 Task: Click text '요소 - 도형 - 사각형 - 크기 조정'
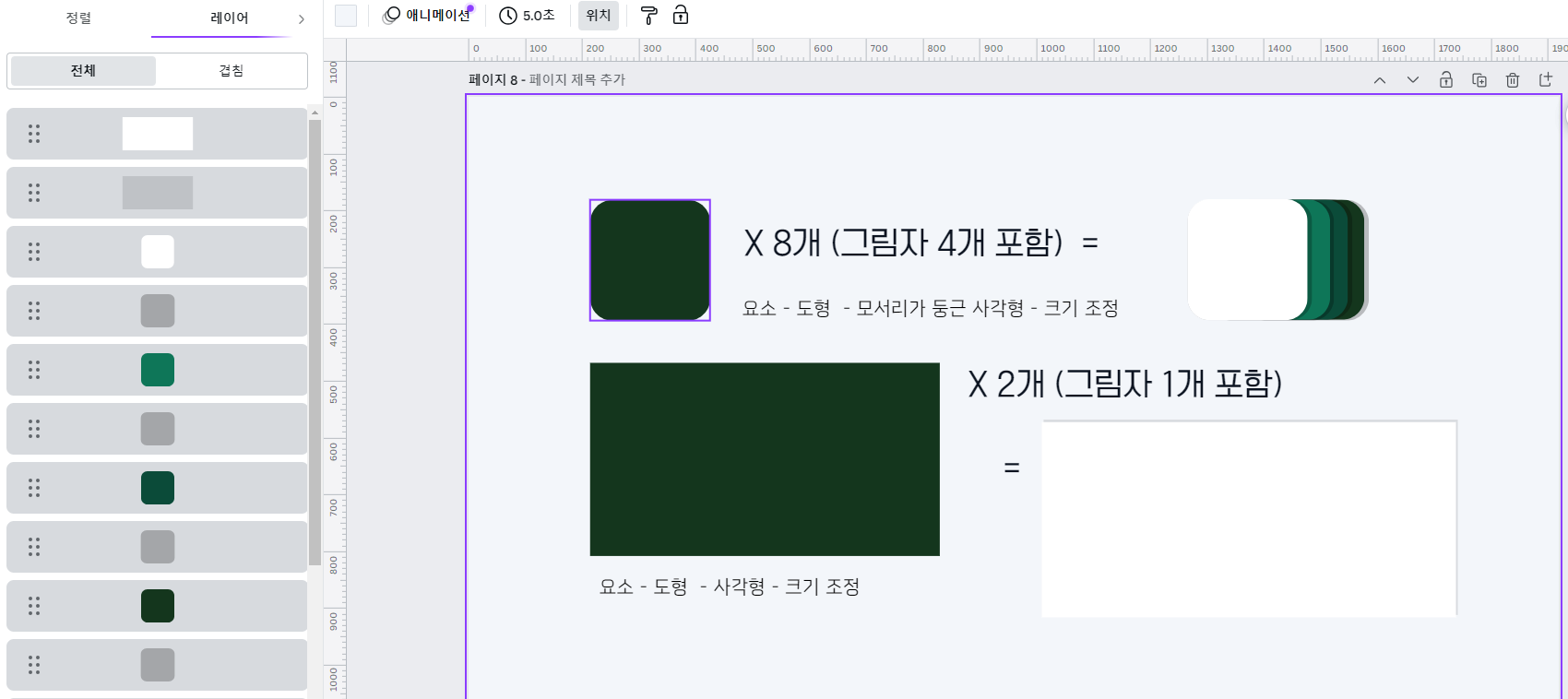pyautogui.click(x=730, y=586)
